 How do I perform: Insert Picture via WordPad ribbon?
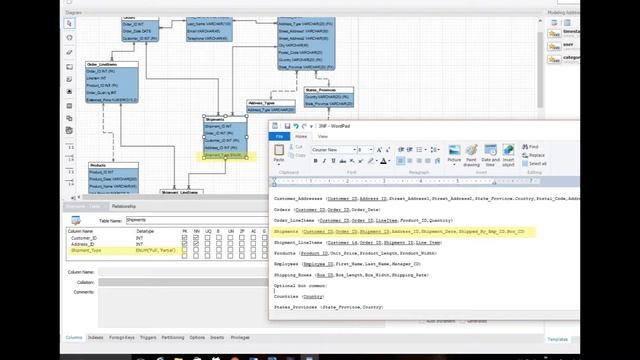click(x=454, y=155)
